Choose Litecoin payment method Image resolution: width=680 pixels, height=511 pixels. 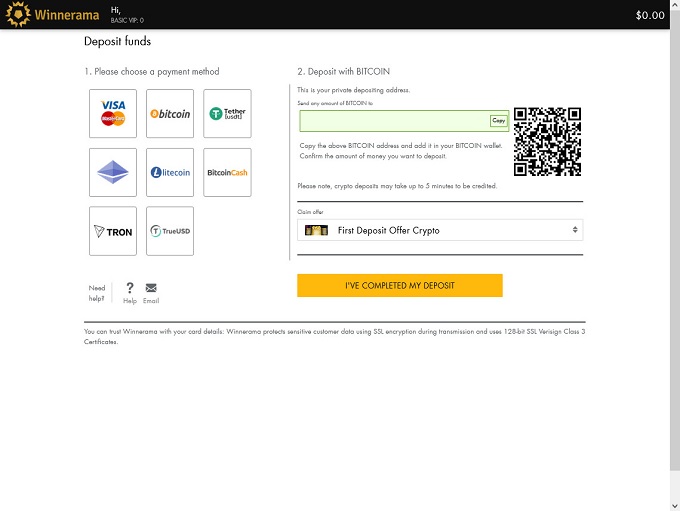(170, 172)
